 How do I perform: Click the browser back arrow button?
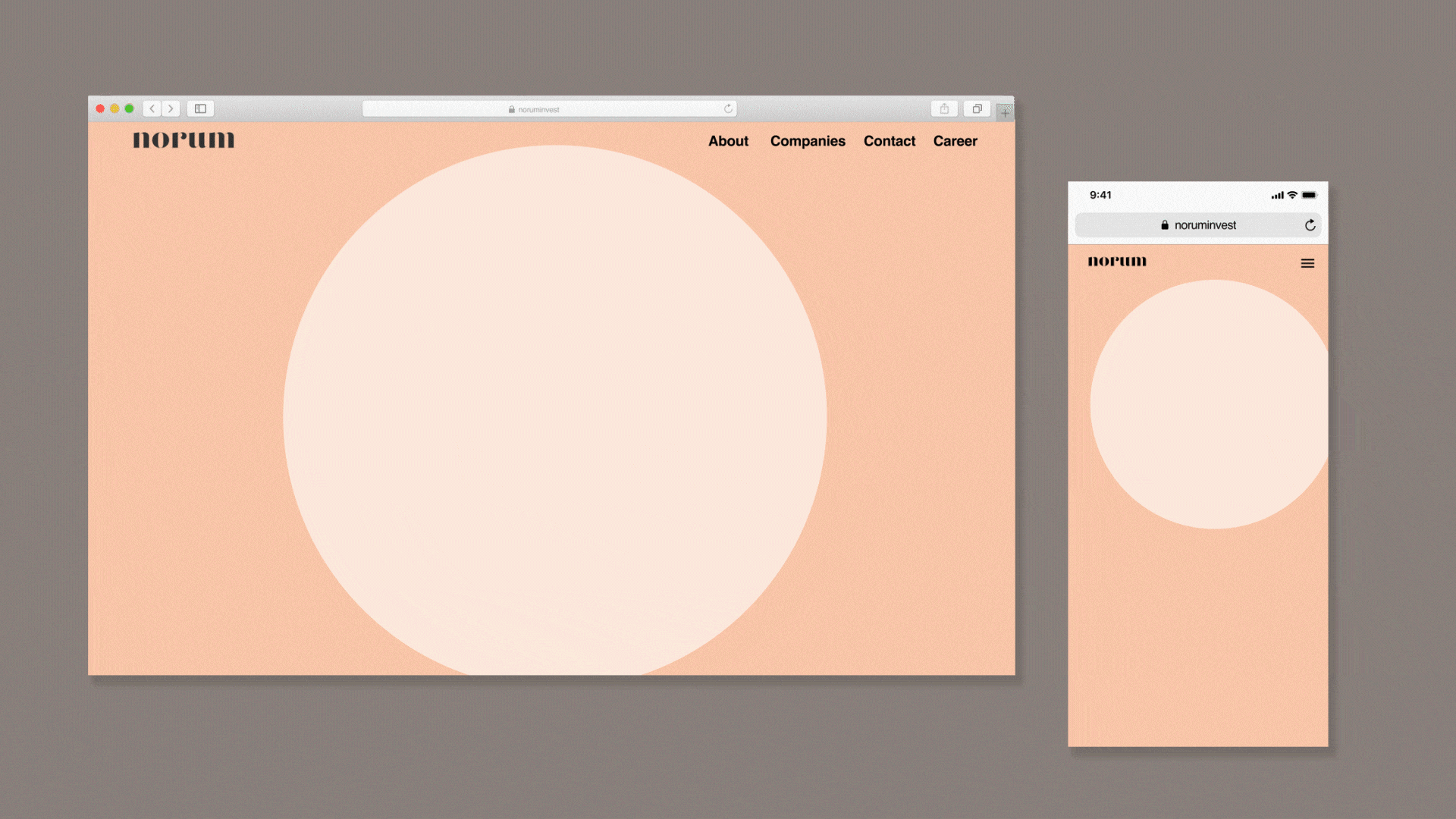152,108
